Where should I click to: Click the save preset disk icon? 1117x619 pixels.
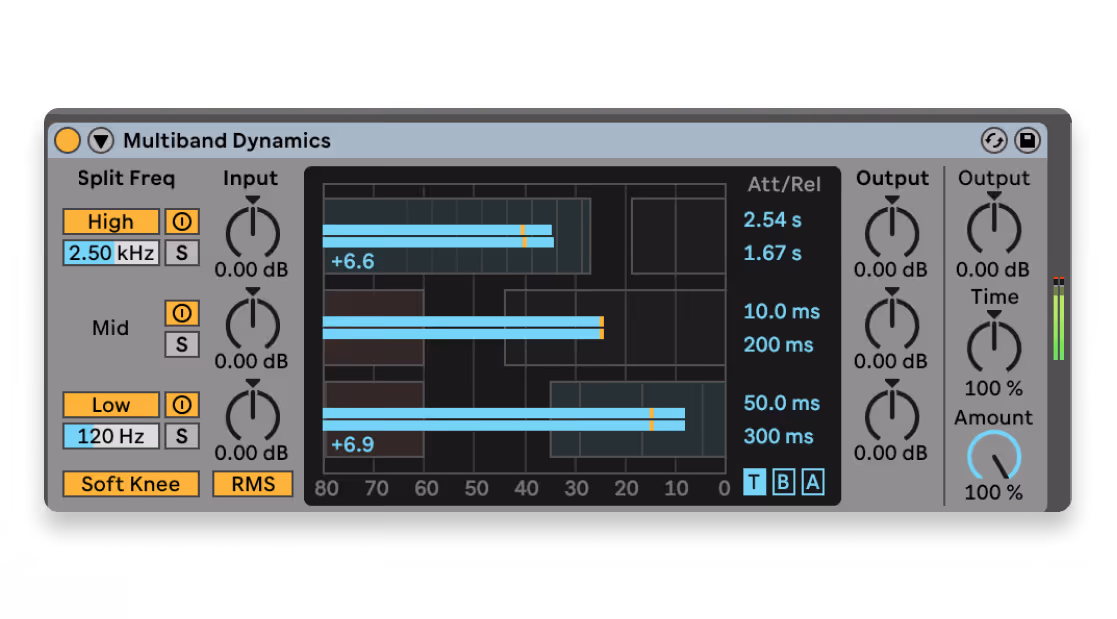1027,140
